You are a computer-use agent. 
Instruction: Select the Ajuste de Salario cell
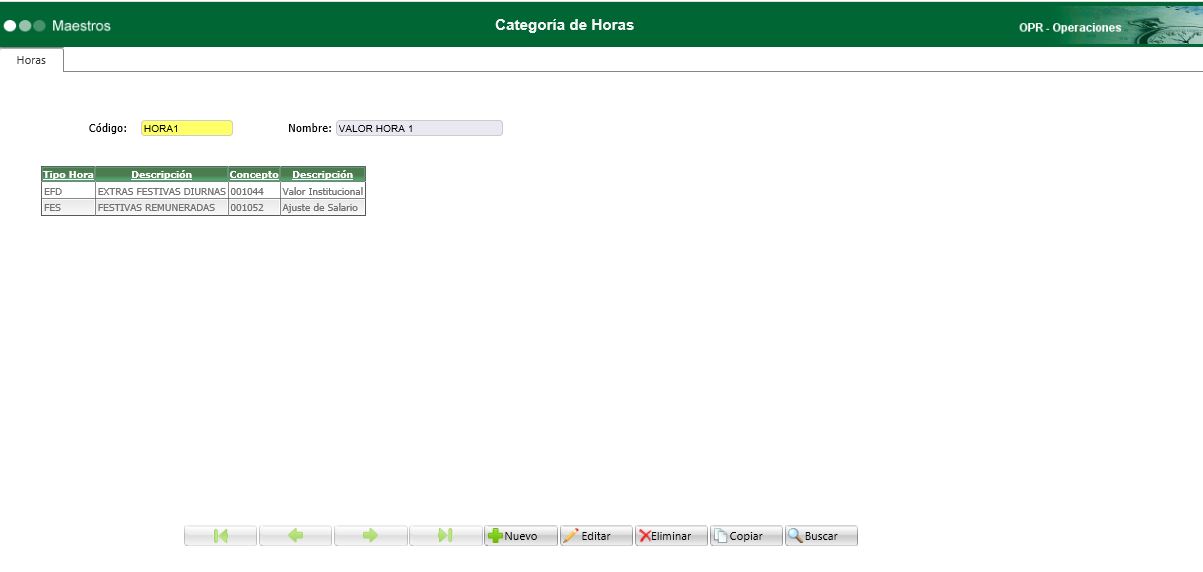coord(323,207)
